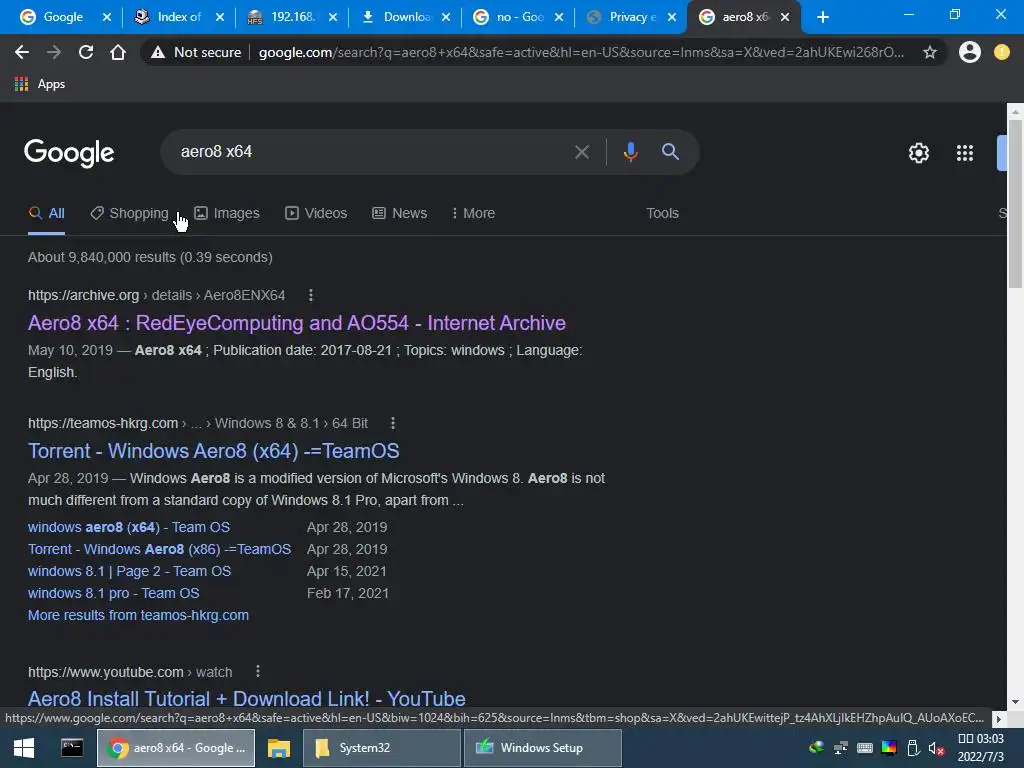This screenshot has height=768, width=1024.
Task: Click the Not secure site info warning
Action: (x=196, y=52)
